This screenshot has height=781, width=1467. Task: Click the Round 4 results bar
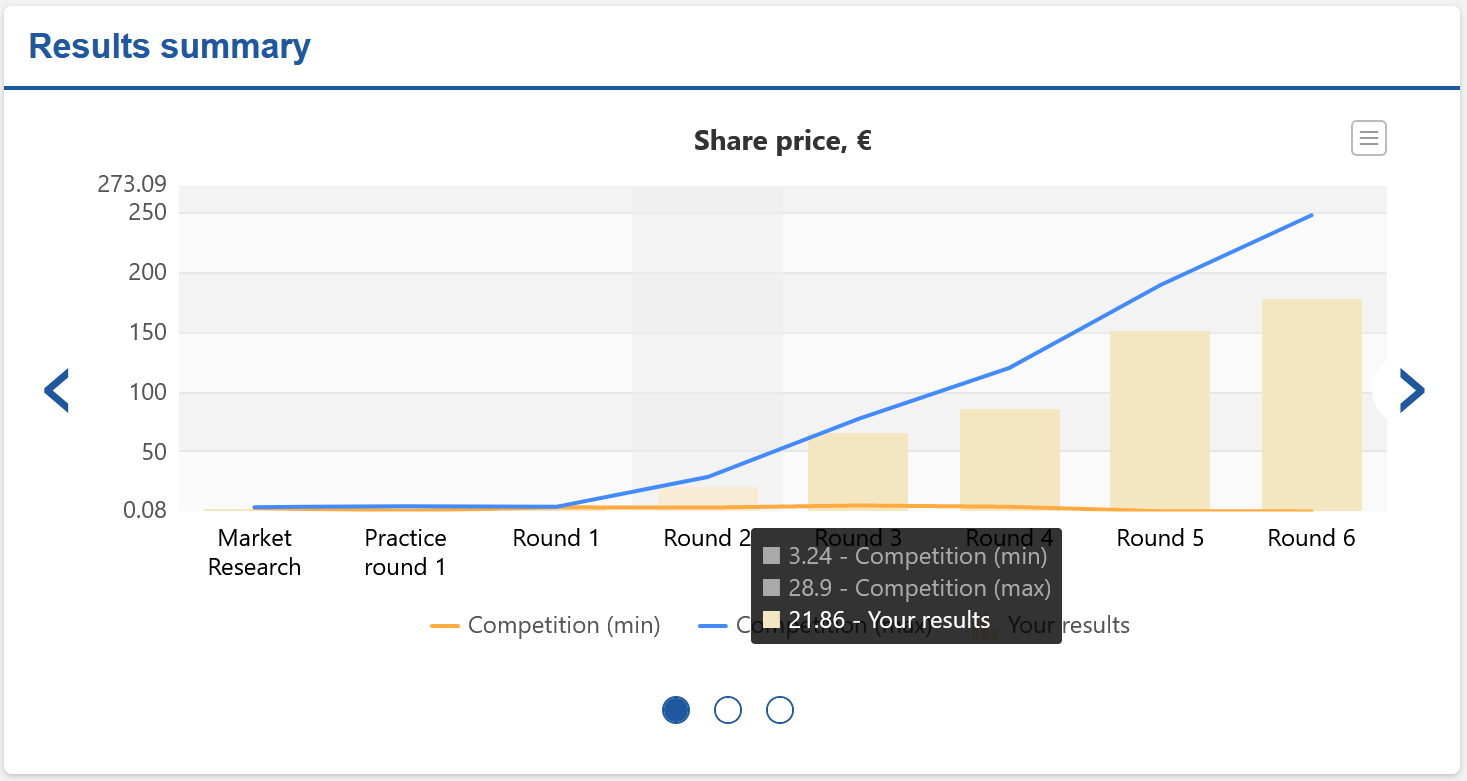pos(1009,458)
